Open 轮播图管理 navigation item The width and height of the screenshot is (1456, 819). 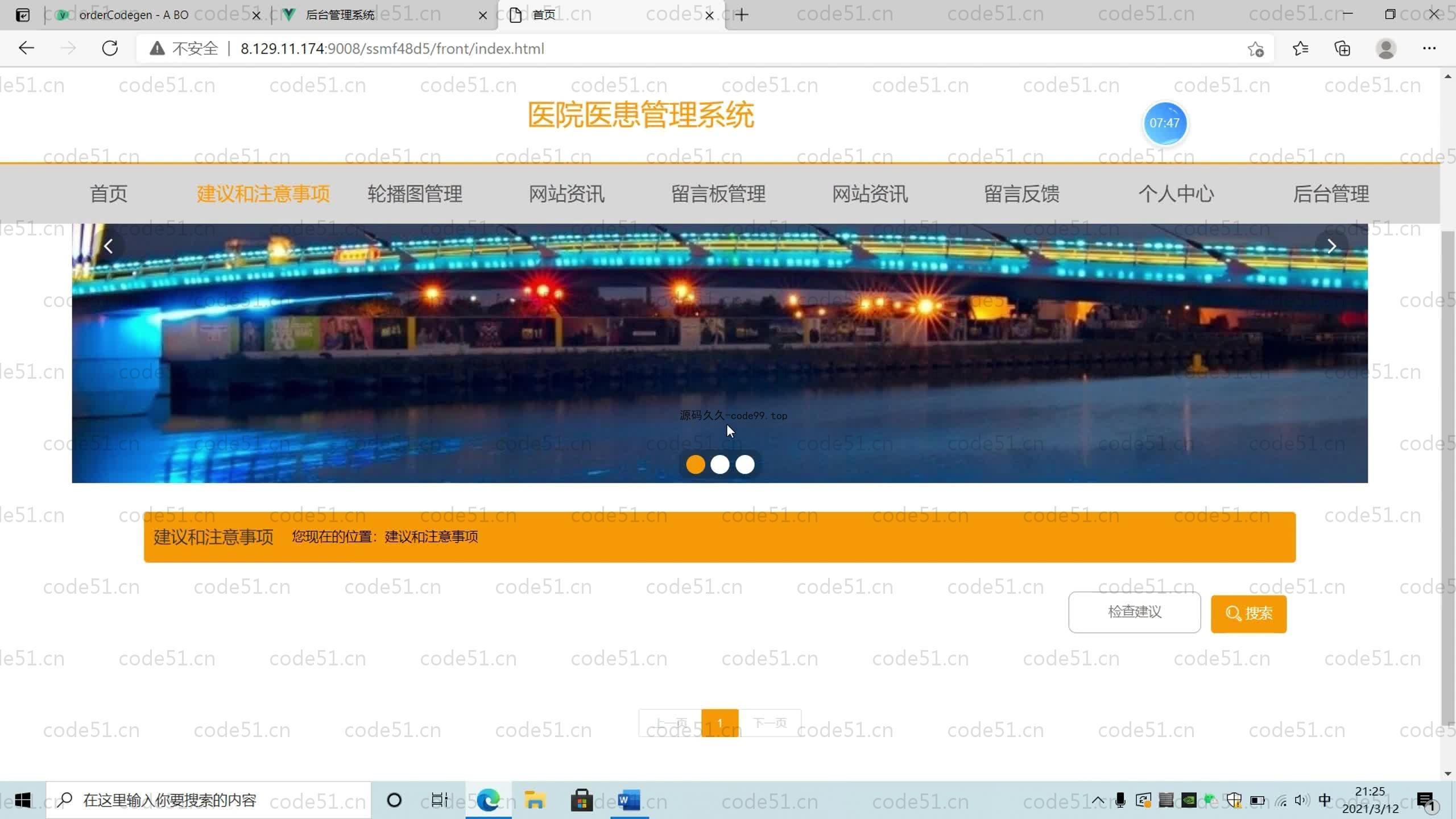415,194
